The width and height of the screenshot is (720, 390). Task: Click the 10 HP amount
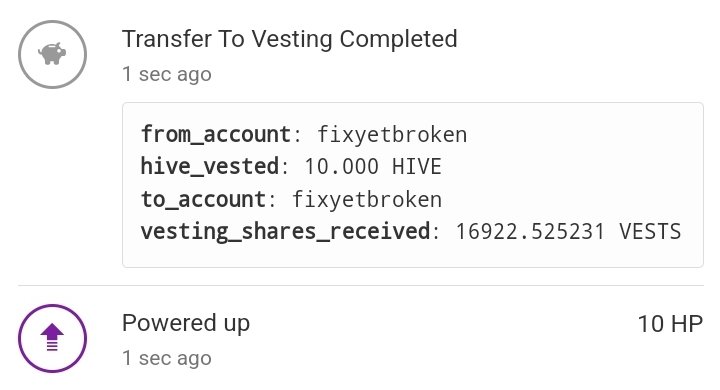[x=670, y=324]
